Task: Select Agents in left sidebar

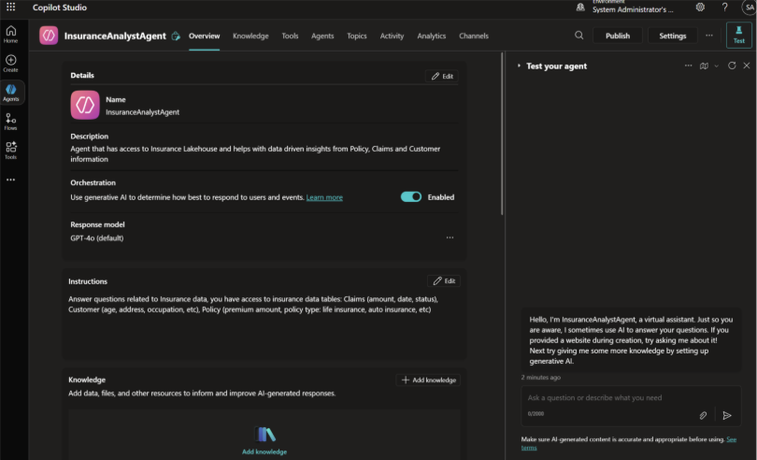Action: [11, 92]
